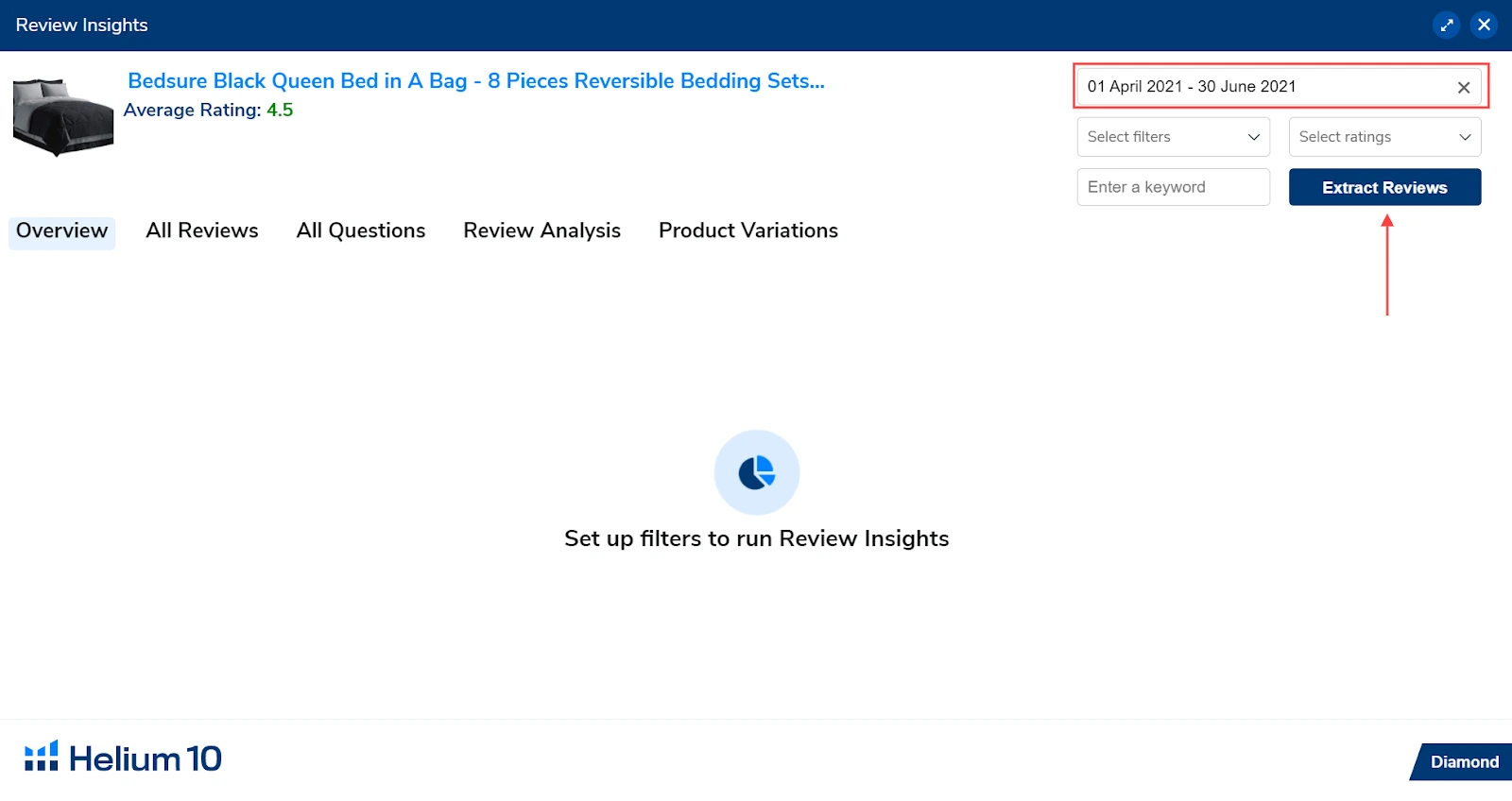Open the All Questions tab

[x=361, y=231]
